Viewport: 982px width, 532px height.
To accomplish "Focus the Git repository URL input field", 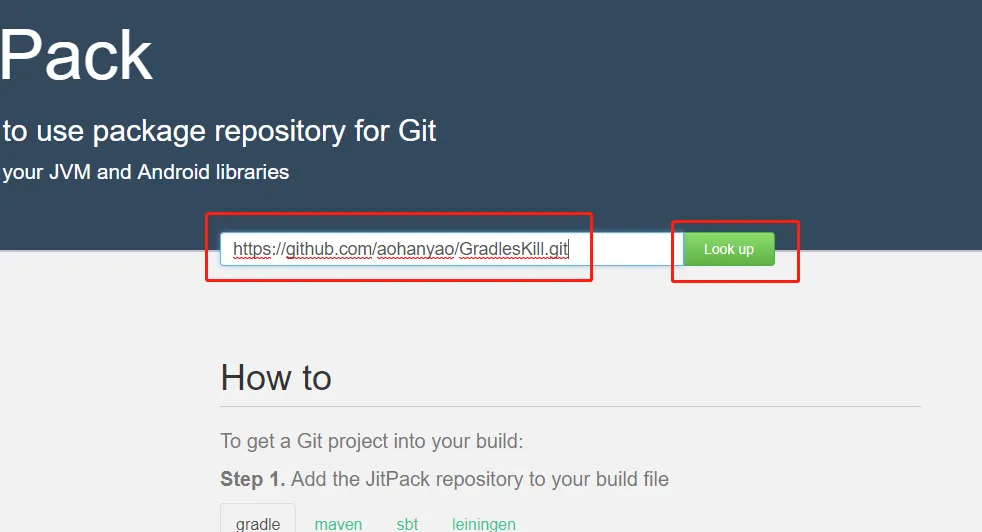I will (x=452, y=249).
